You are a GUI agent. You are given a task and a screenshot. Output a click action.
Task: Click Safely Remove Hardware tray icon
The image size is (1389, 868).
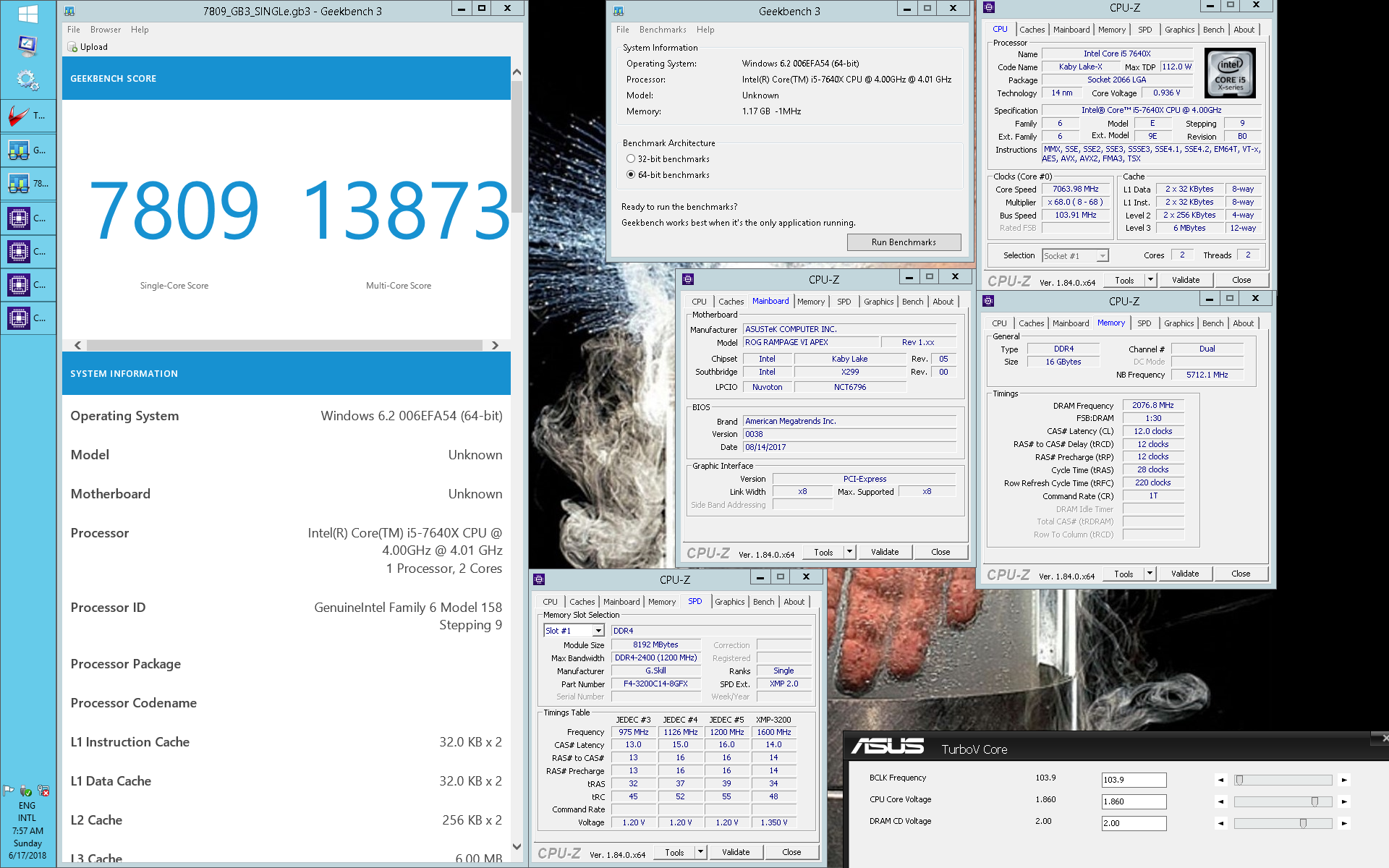point(26,791)
